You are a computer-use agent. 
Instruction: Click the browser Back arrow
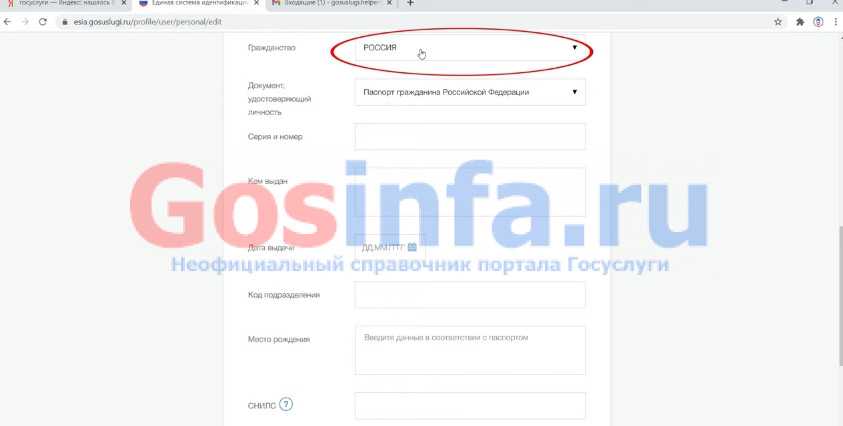[9, 20]
